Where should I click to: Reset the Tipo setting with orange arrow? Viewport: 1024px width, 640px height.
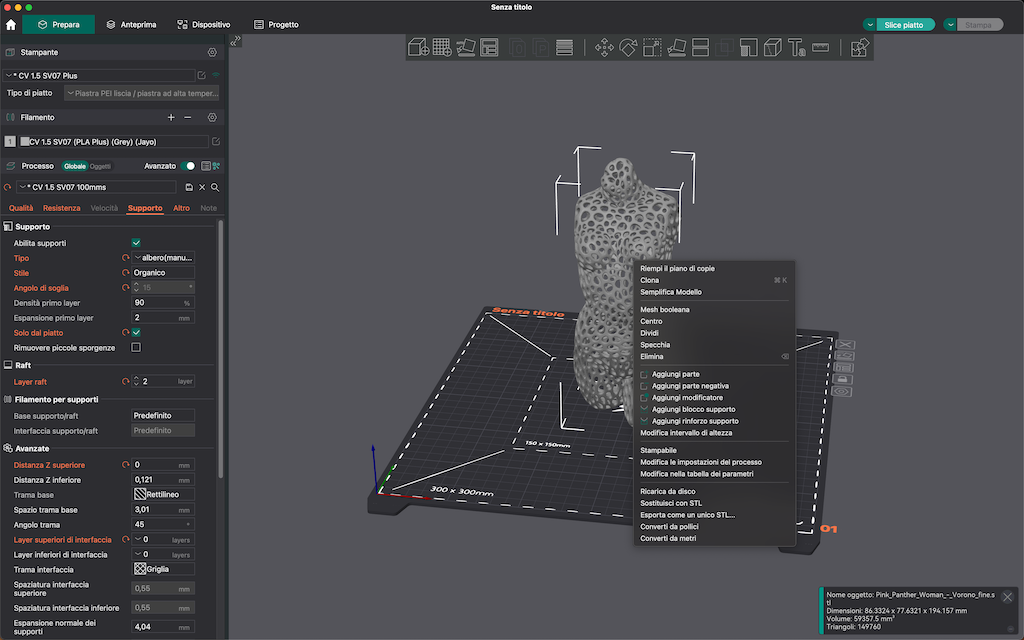pos(125,258)
